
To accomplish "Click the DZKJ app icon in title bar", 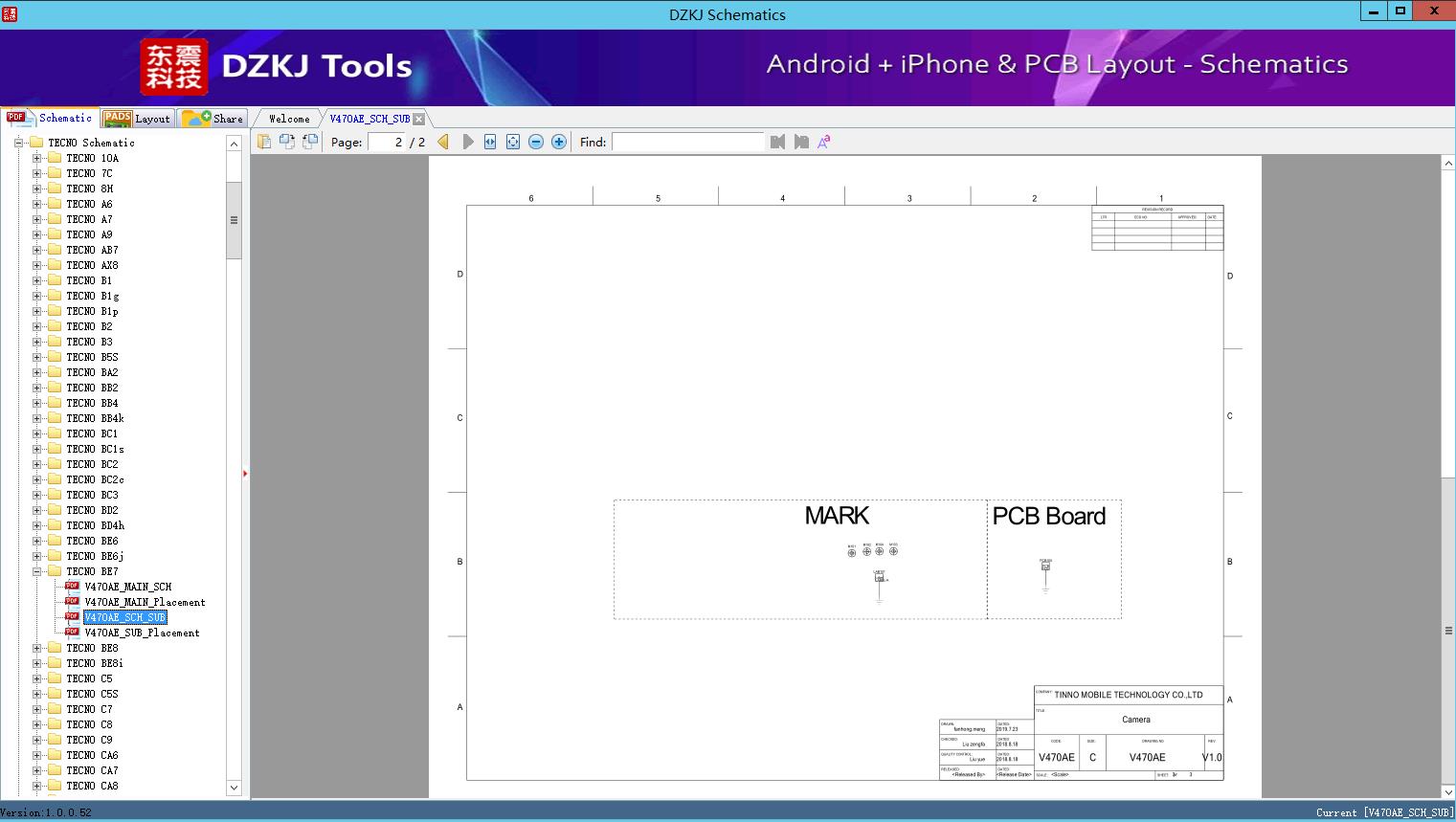I will tap(10, 13).
